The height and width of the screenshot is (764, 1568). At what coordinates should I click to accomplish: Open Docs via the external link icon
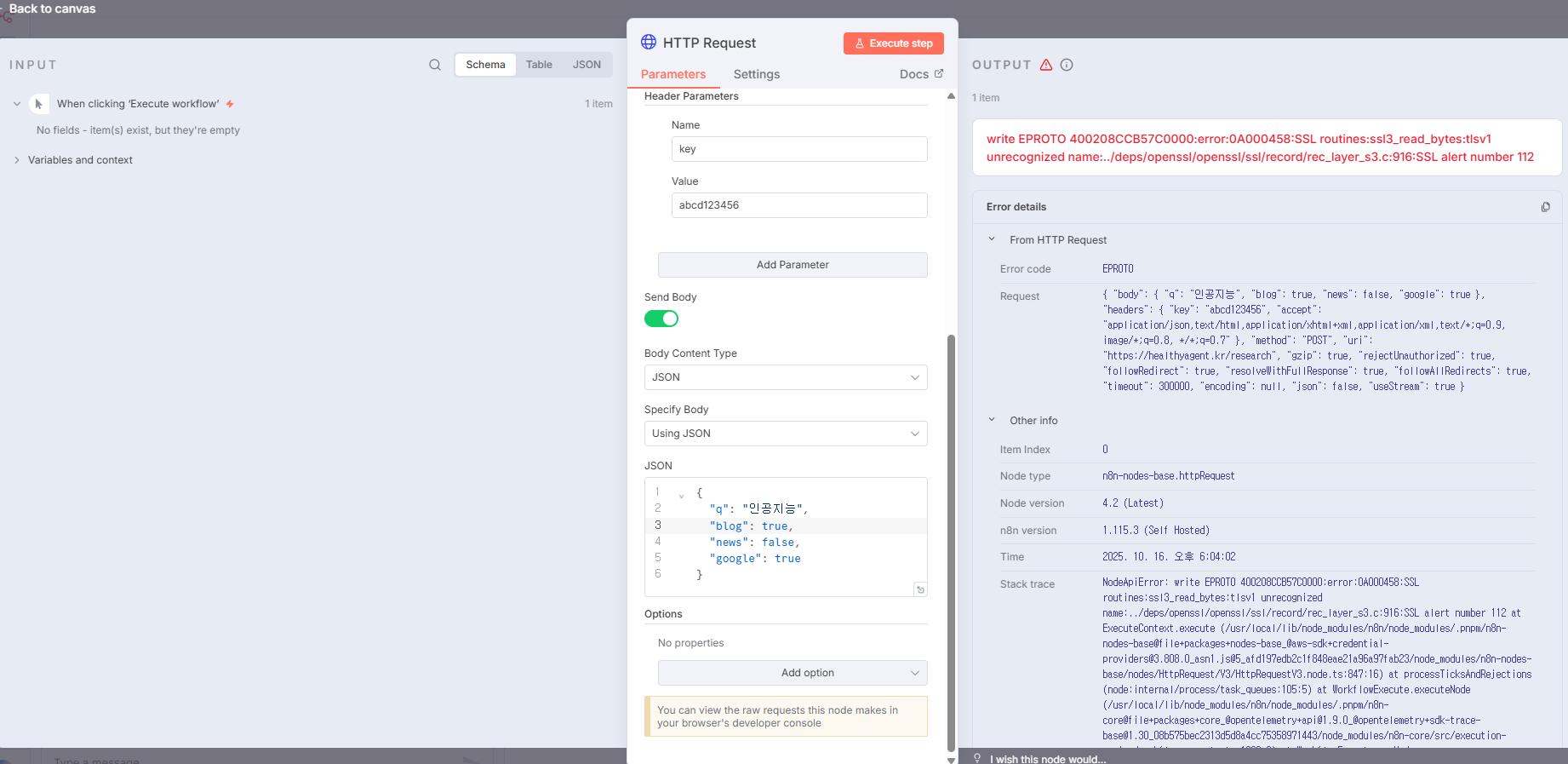939,73
